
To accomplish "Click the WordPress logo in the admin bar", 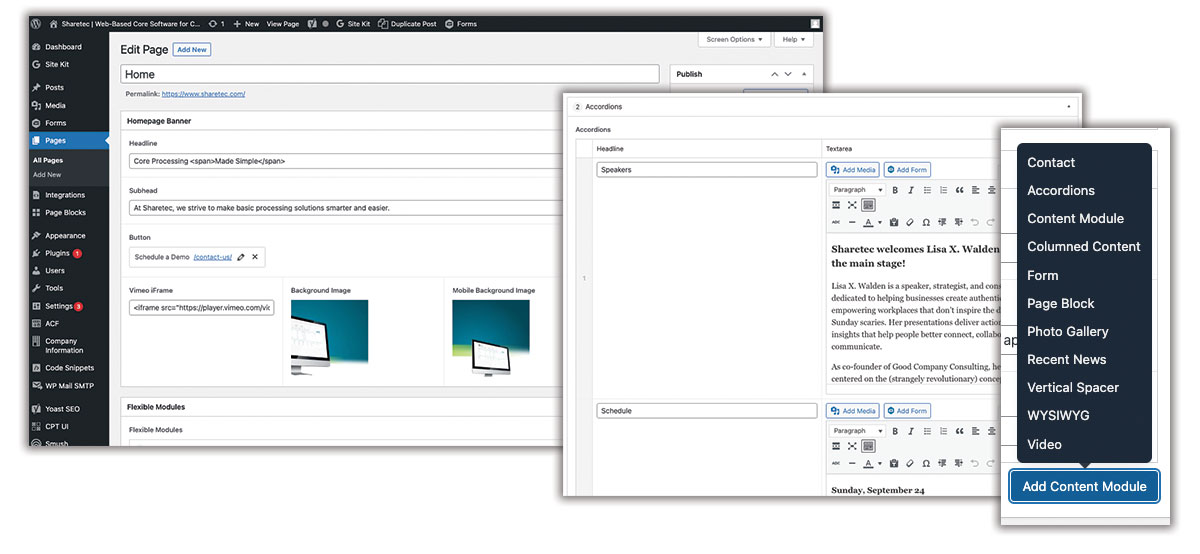I will (36, 23).
